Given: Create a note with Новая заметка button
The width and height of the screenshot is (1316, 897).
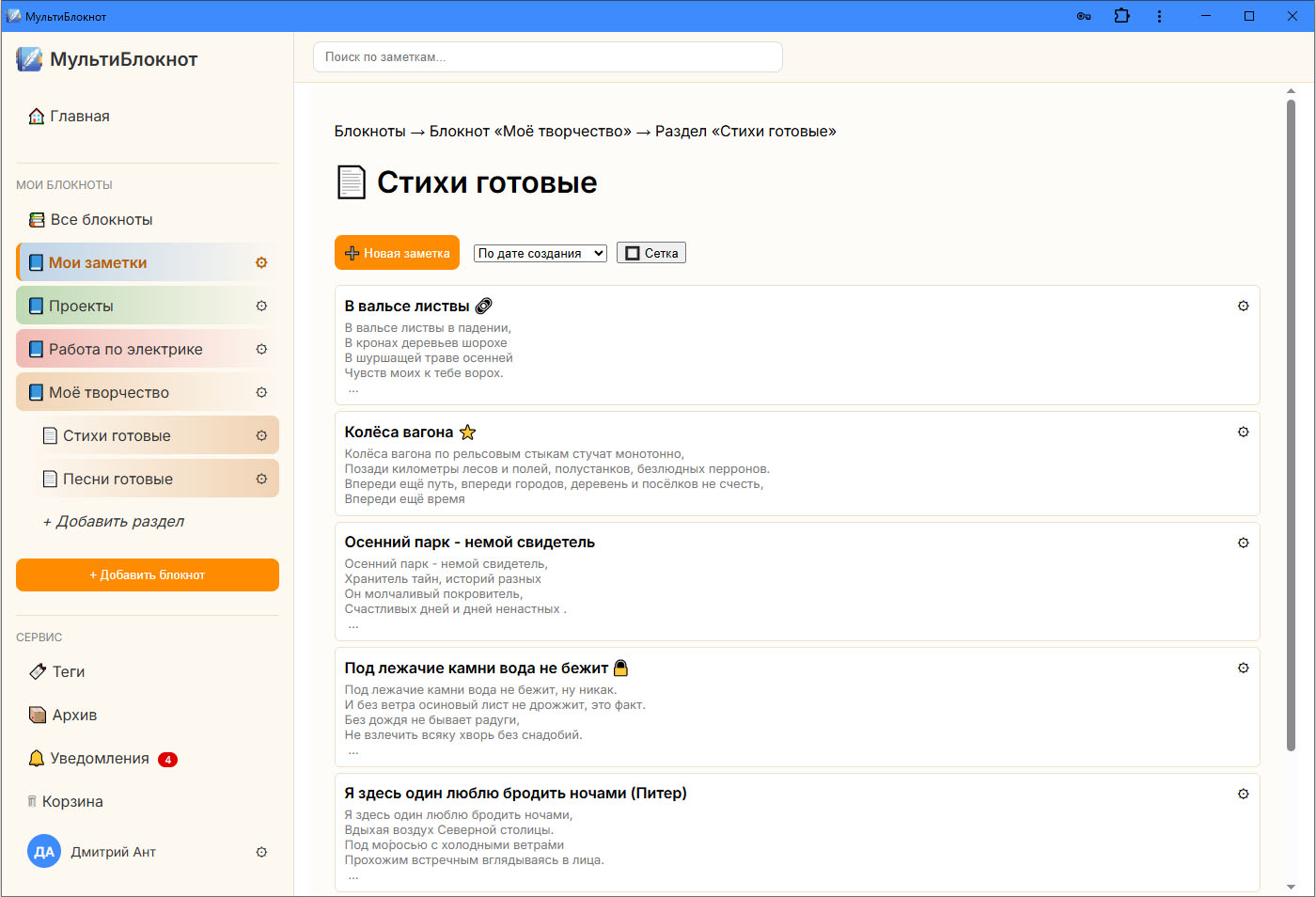Looking at the screenshot, I should (397, 253).
